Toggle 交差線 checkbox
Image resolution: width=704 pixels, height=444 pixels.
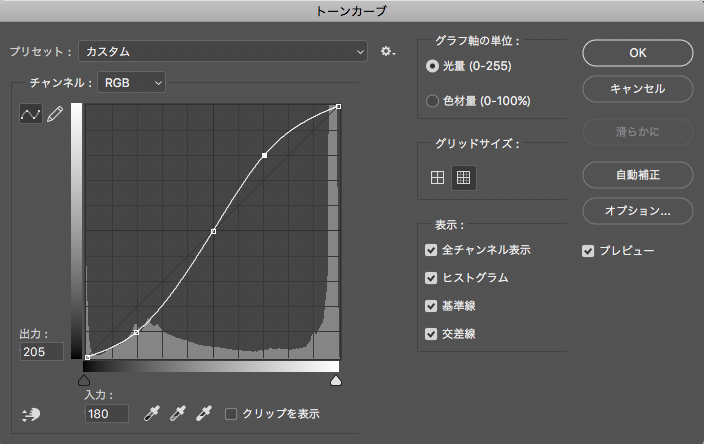(431, 334)
